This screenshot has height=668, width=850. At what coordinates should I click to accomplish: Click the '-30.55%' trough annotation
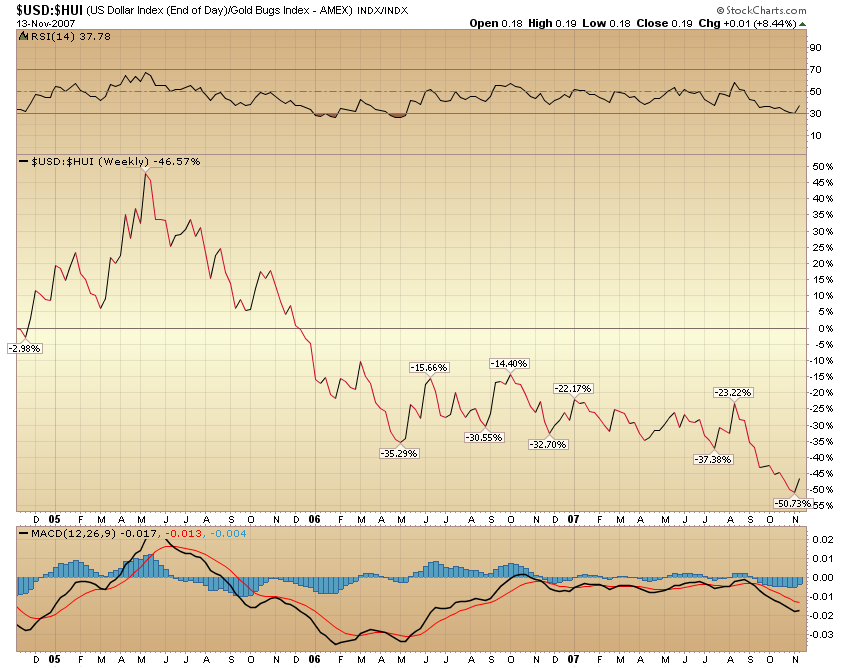click(485, 438)
